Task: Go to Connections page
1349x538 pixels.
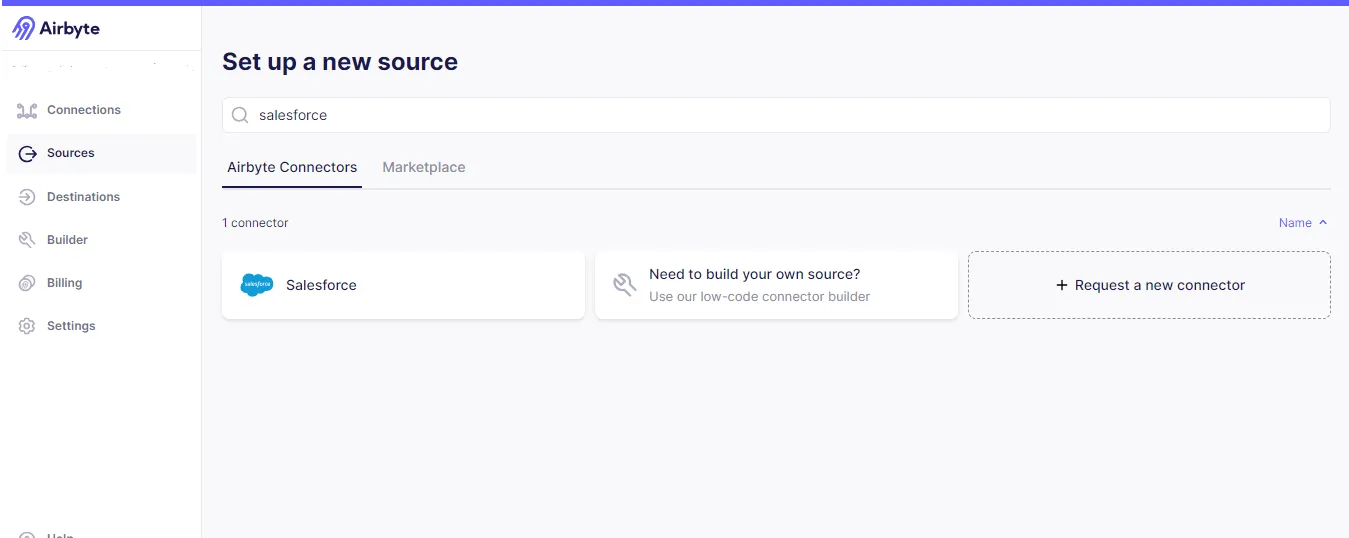Action: 84,110
